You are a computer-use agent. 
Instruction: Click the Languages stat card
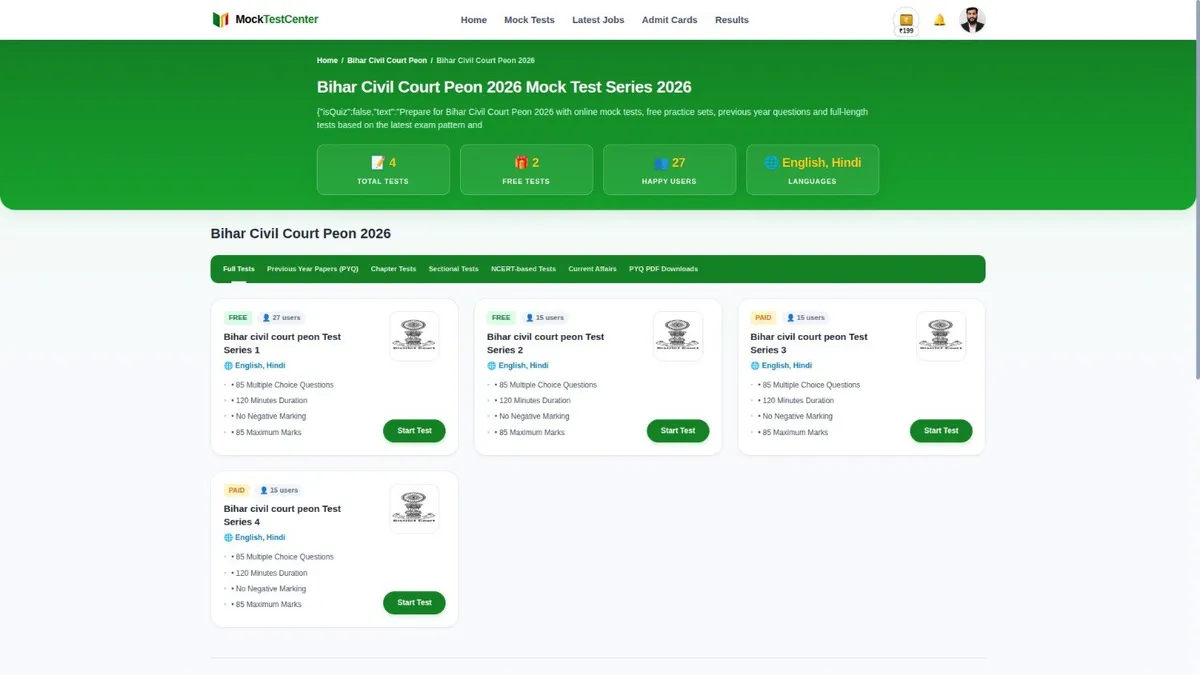[812, 170]
